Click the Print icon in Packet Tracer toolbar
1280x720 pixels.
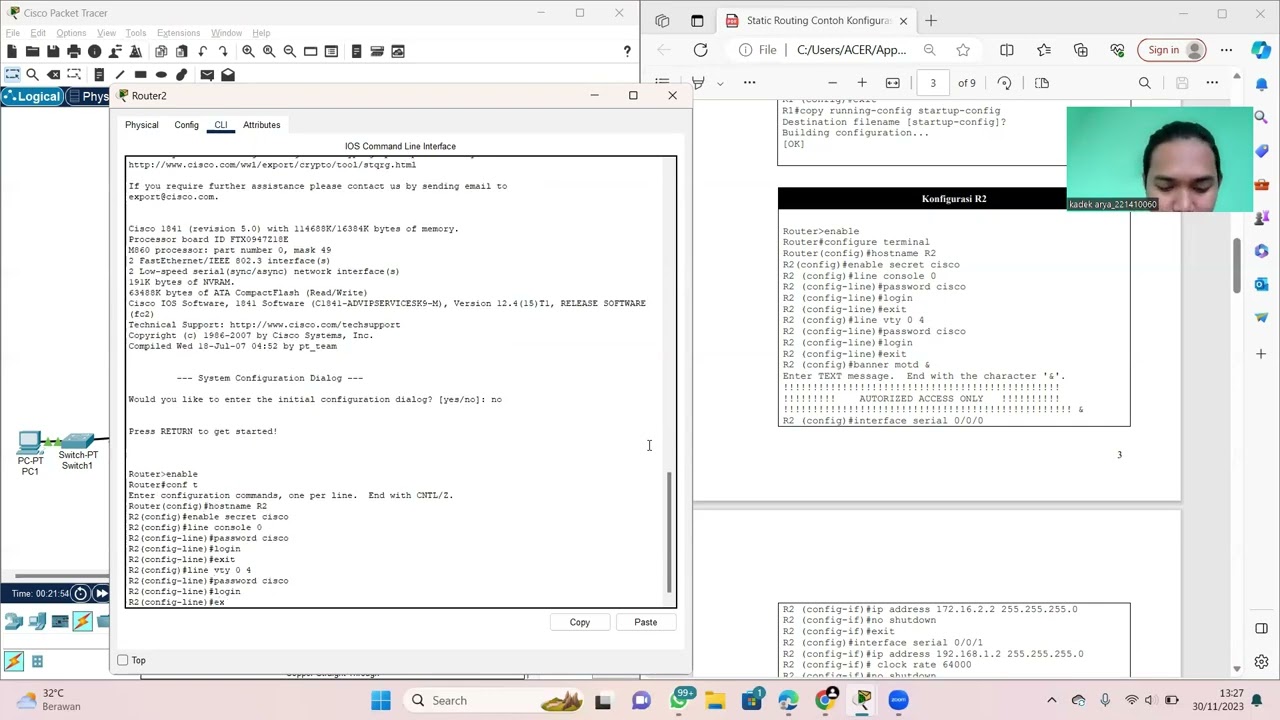point(74,51)
